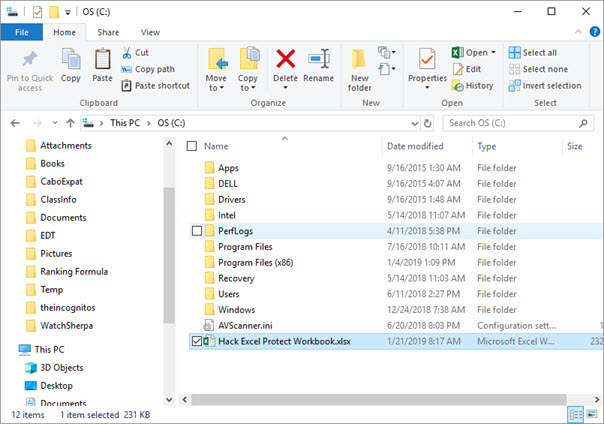Toggle the select-all checkbox beside Name
The image size is (604, 424).
192,146
